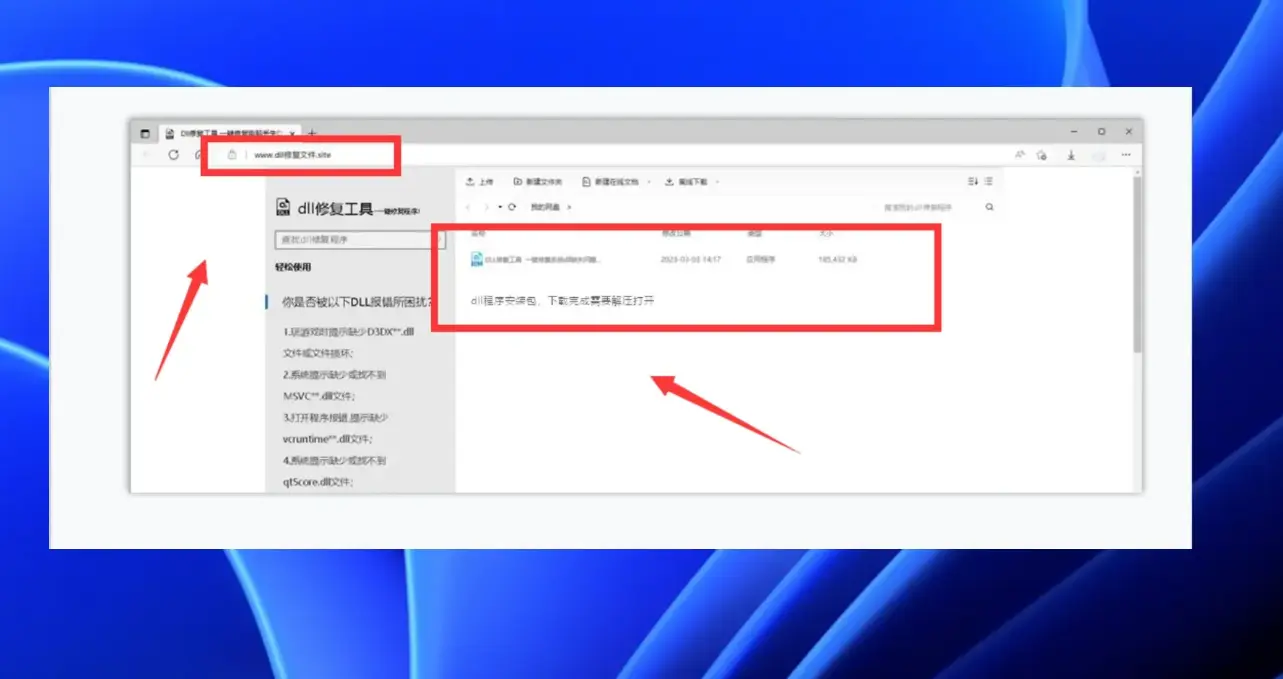Click the 你是否被以下DLL报错所困扰 heading
Screen dimensions: 1283x679
click(357, 301)
